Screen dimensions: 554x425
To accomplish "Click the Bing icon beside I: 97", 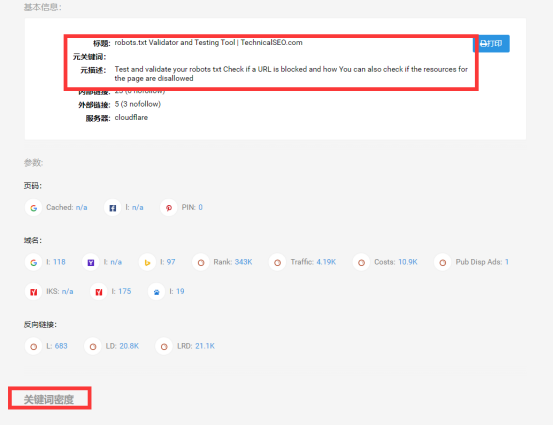I will tap(147, 262).
